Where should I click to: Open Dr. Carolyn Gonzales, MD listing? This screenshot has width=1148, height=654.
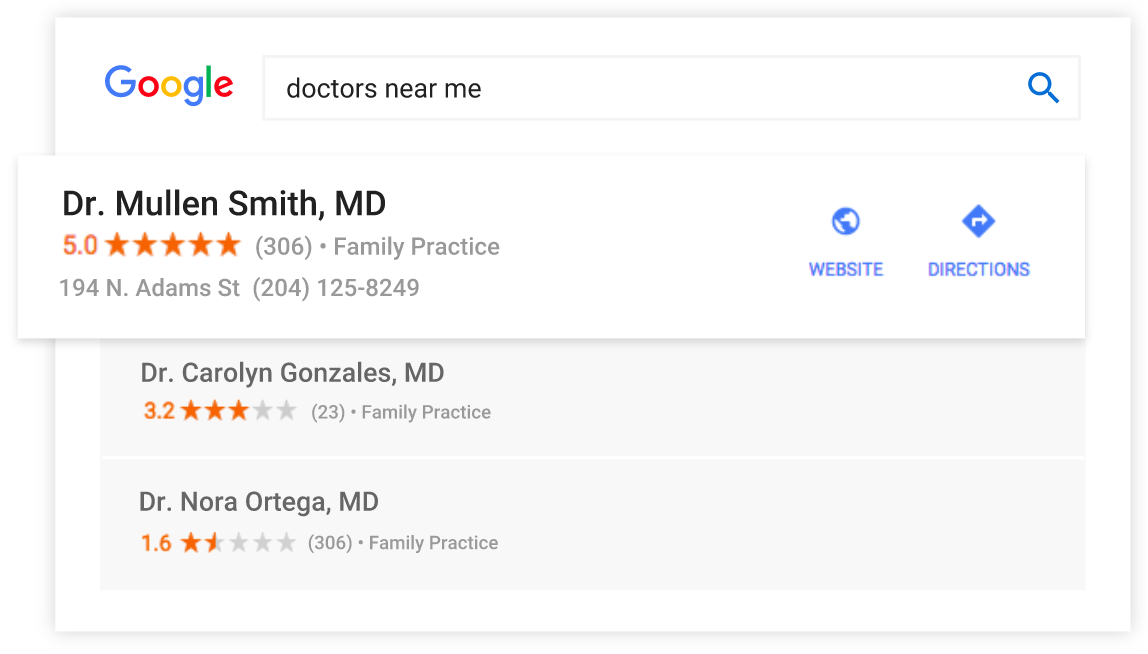click(292, 373)
